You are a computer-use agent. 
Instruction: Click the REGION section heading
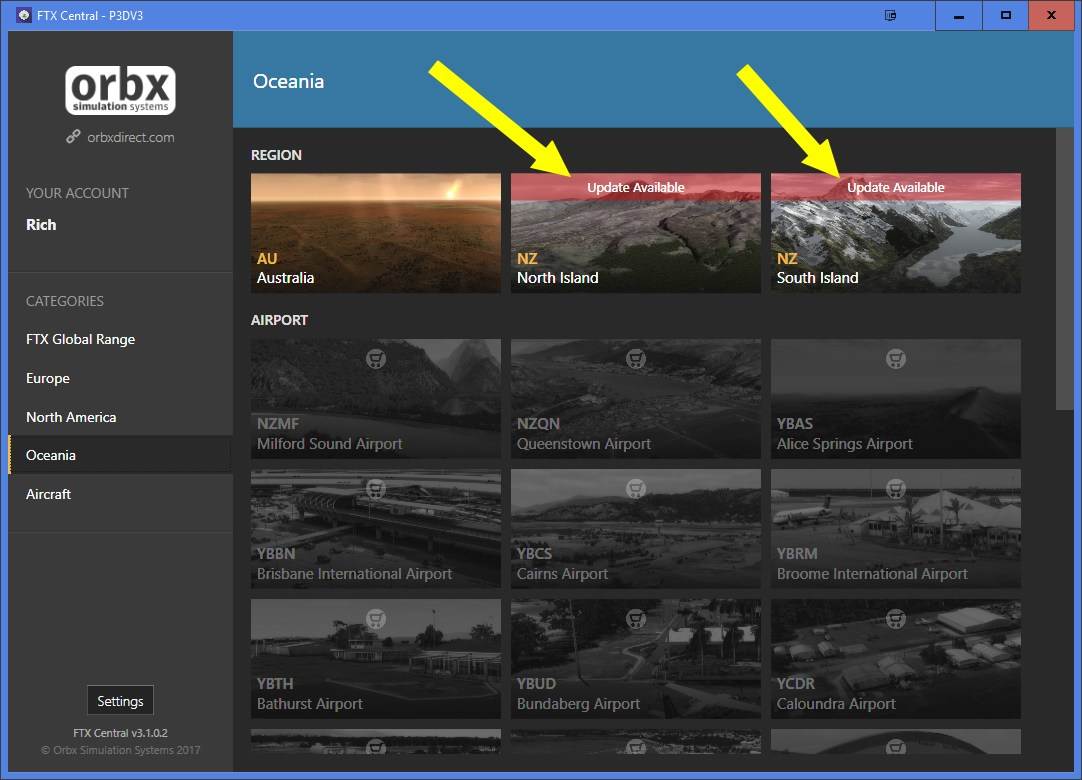[x=276, y=155]
